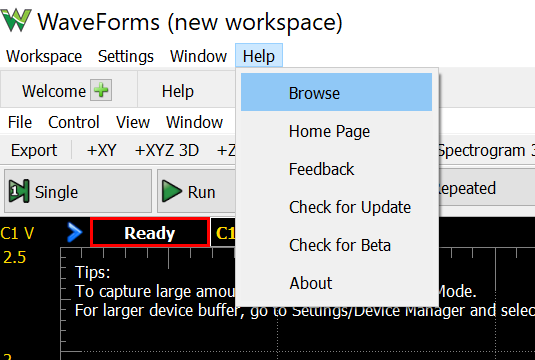Viewport: 535px width, 360px height.
Task: Open the Settings menu
Action: tap(126, 56)
